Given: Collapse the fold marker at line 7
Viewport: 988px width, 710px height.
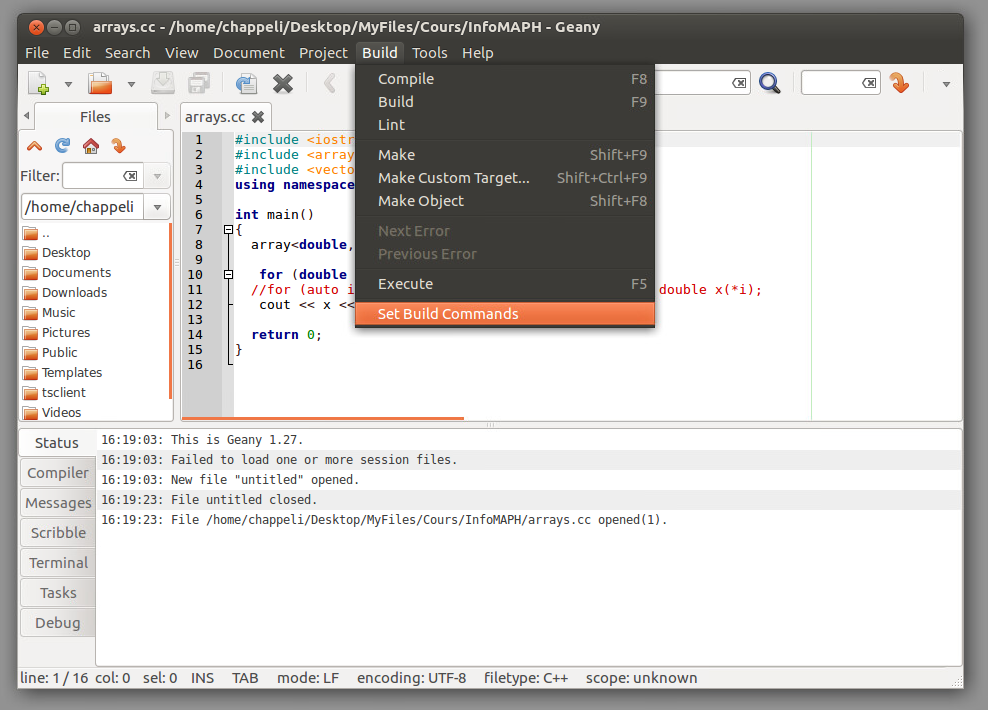Looking at the screenshot, I should tap(229, 230).
